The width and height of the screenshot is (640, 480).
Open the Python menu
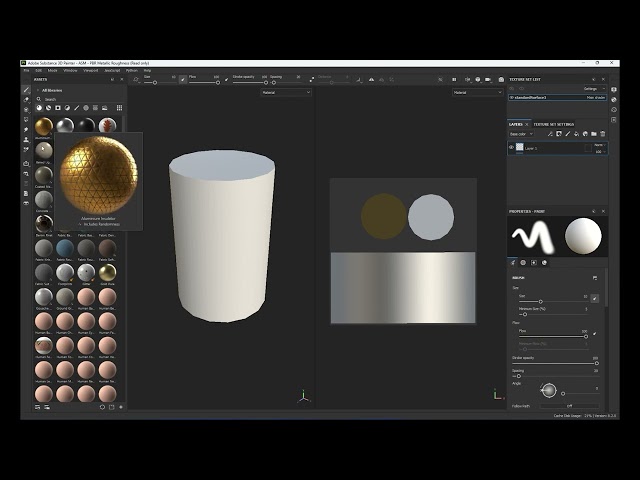(131, 71)
